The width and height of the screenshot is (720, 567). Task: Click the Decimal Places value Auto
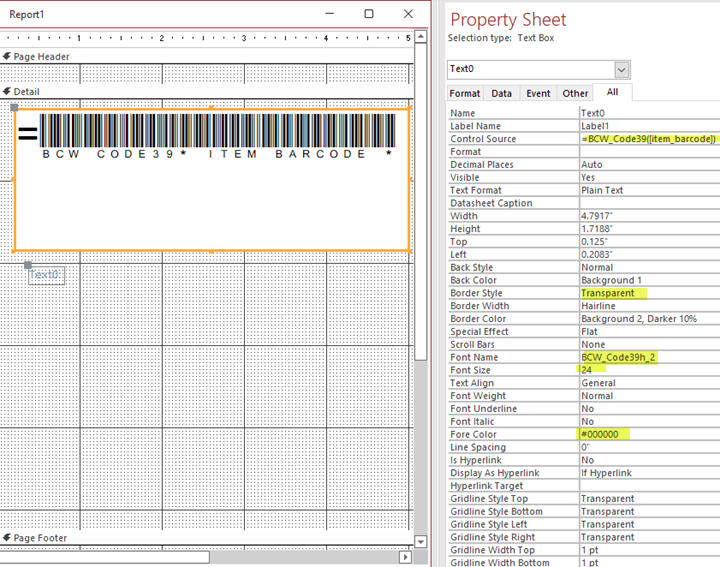(650, 164)
